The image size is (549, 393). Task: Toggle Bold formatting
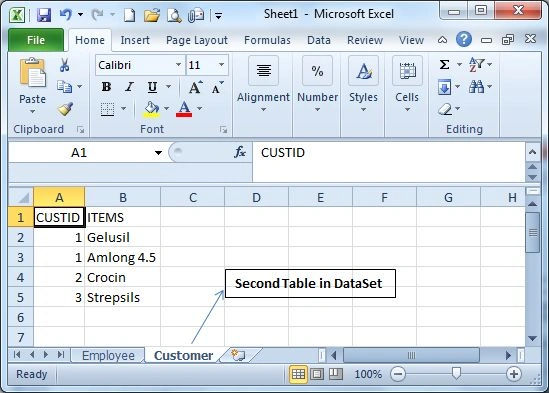pyautogui.click(x=106, y=87)
